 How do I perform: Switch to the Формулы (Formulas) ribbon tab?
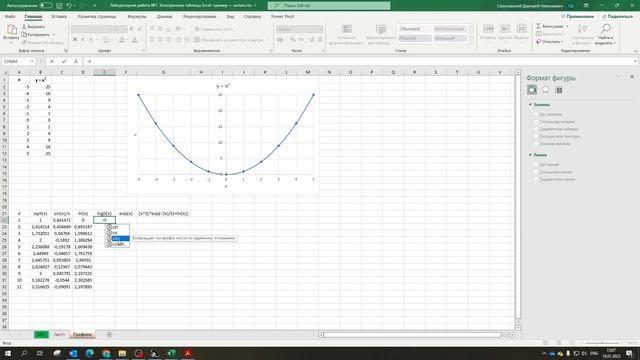point(137,16)
